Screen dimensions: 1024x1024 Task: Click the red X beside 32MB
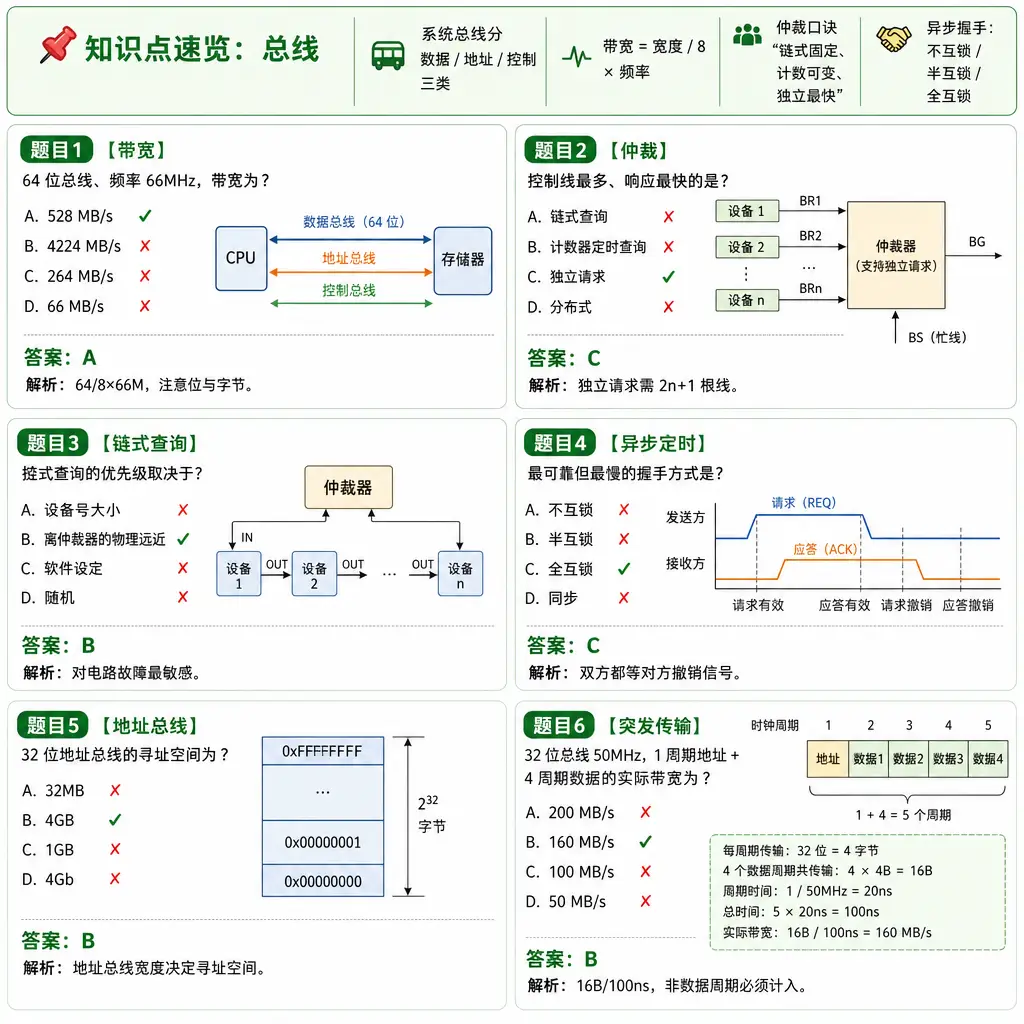115,790
